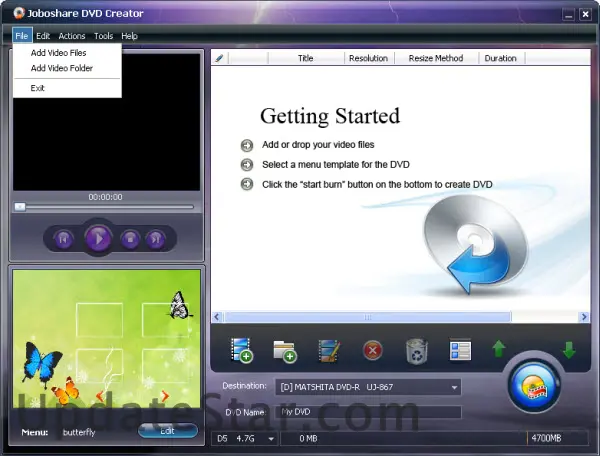This screenshot has height=456, width=600.
Task: Move item up with green arrow
Action: [x=498, y=350]
